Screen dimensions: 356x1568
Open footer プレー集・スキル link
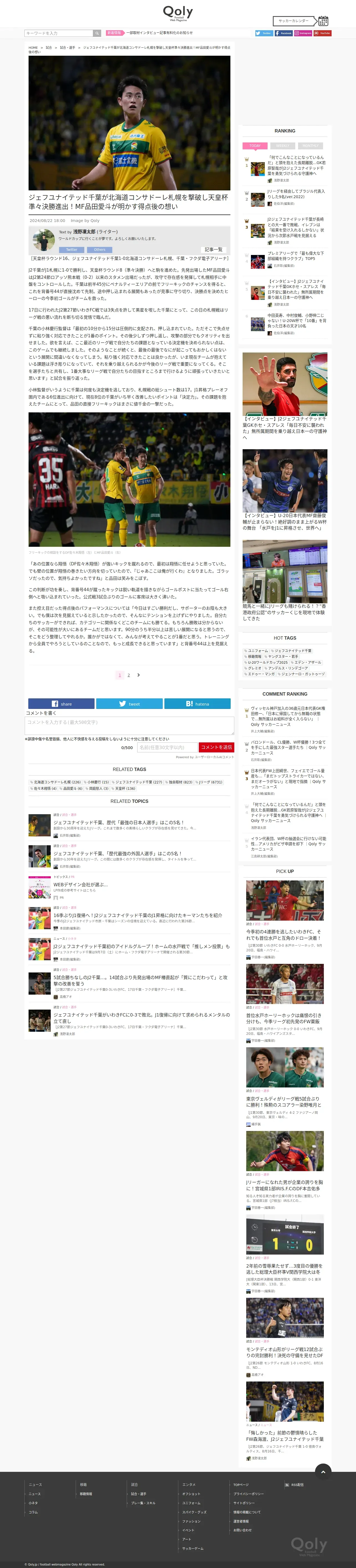(x=143, y=1503)
